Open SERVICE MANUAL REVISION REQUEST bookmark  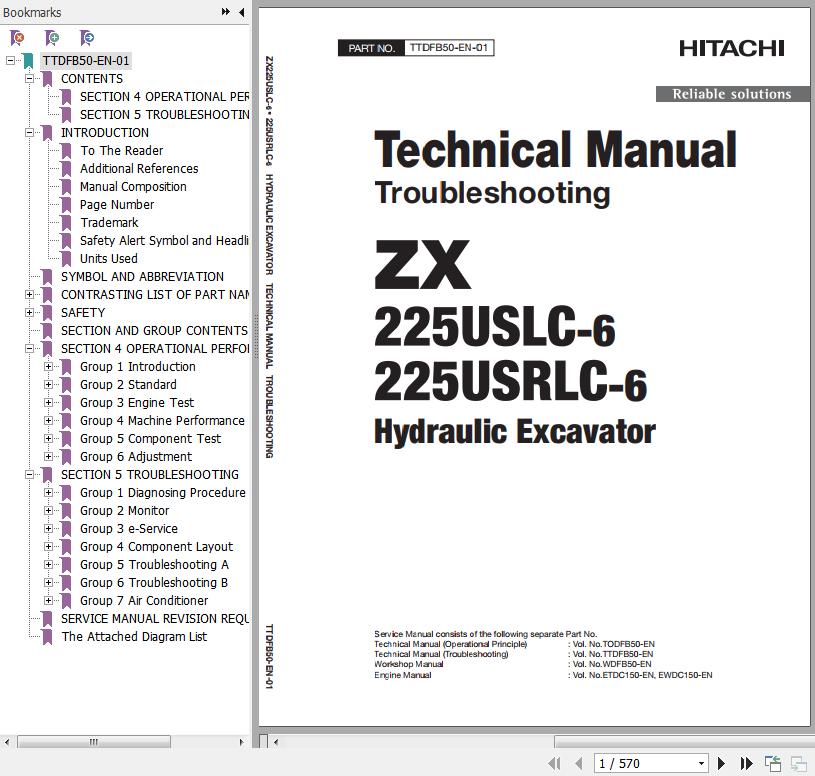(154, 619)
